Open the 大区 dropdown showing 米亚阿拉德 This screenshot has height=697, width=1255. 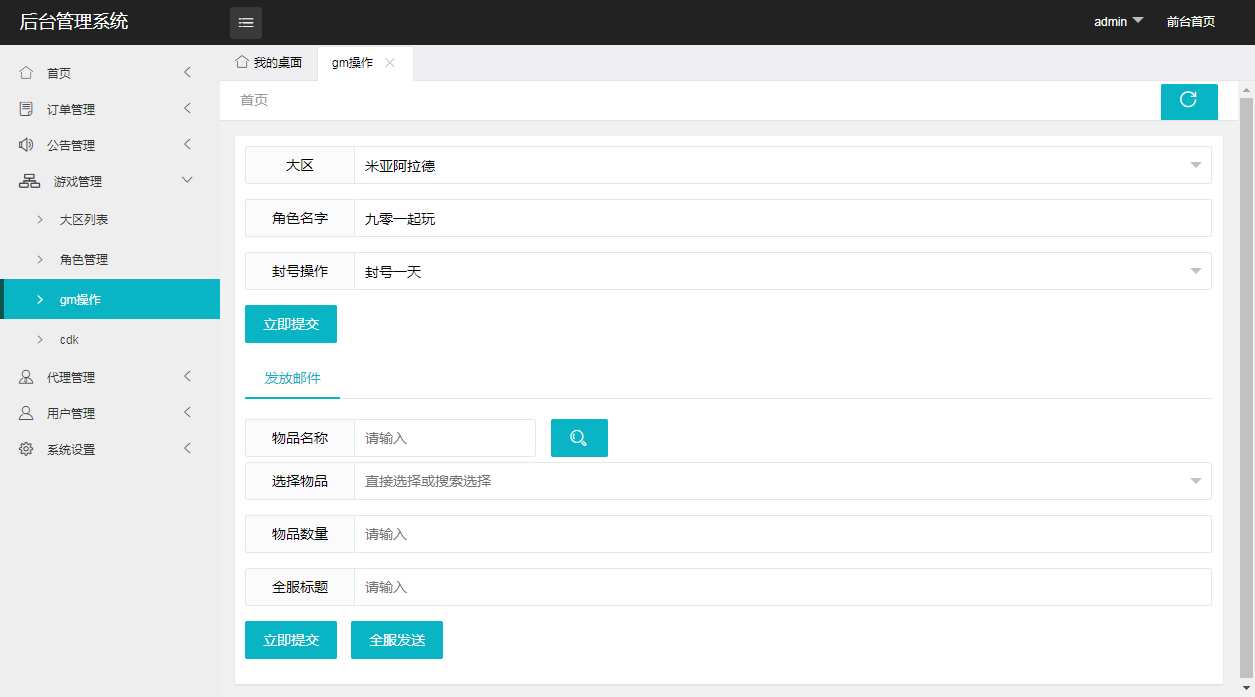pyautogui.click(x=780, y=165)
